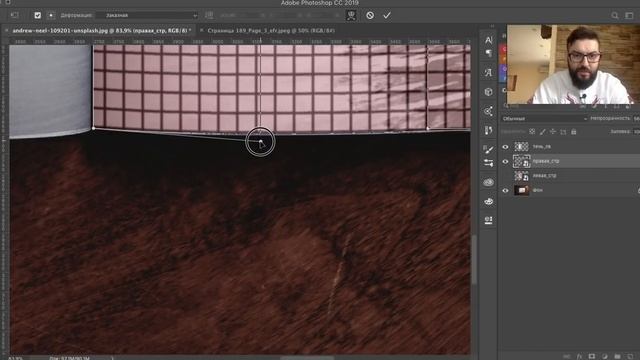Lock transparent pixels in Layers panel
Screen dimensions: 640x360
(x=532, y=132)
